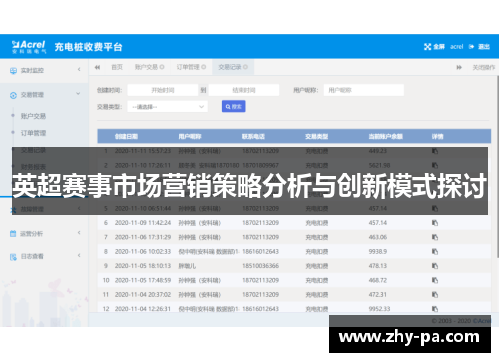Click balance value 463.06
The width and height of the screenshot is (500, 362).
pos(378,237)
